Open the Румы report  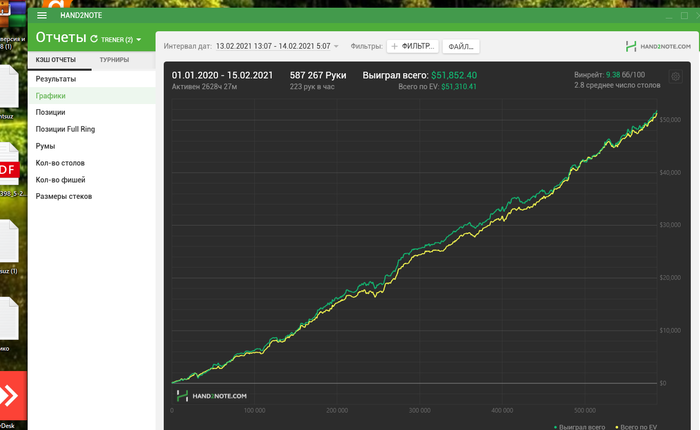point(92,146)
